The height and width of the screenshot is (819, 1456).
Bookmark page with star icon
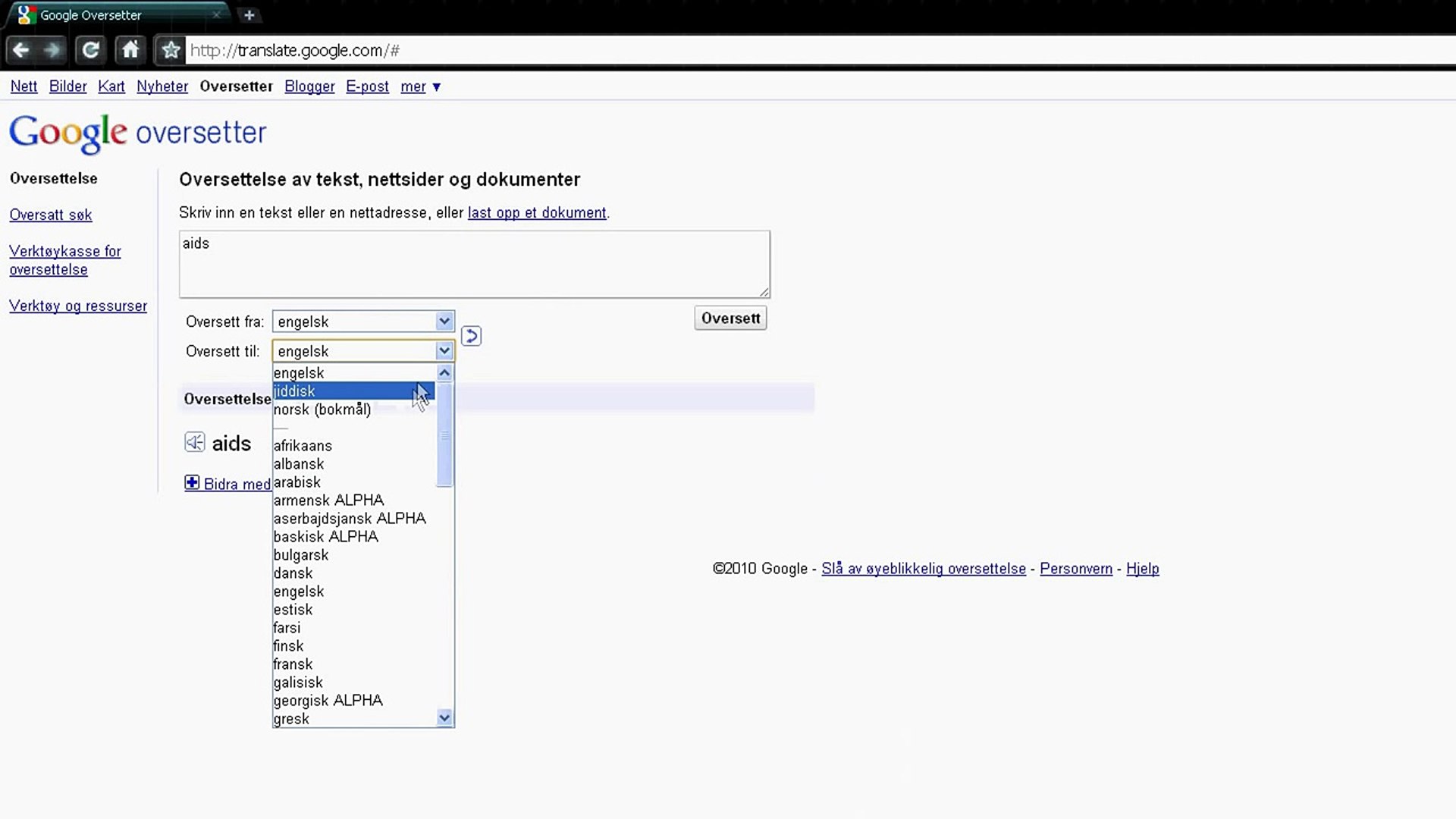[x=171, y=50]
